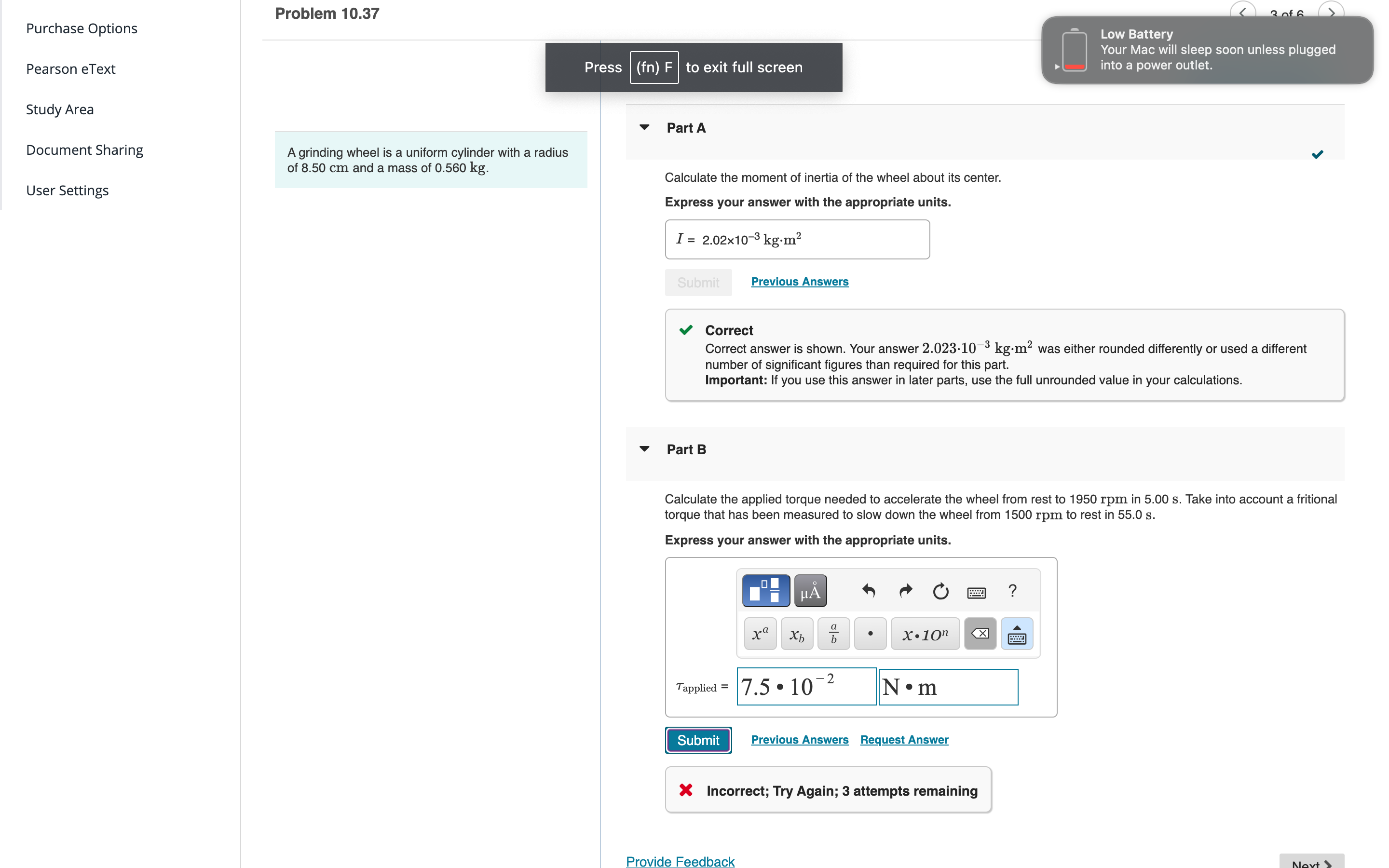Click the x·10^n scientific notation icon

[x=925, y=633]
